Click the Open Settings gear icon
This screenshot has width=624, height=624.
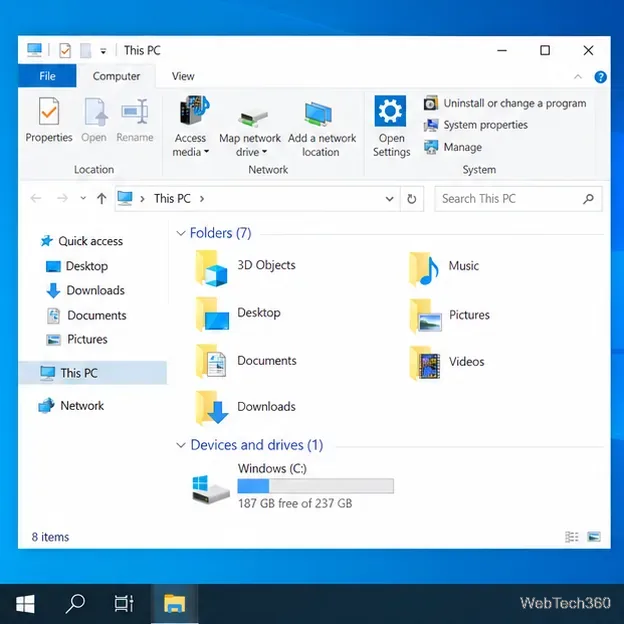tap(390, 111)
